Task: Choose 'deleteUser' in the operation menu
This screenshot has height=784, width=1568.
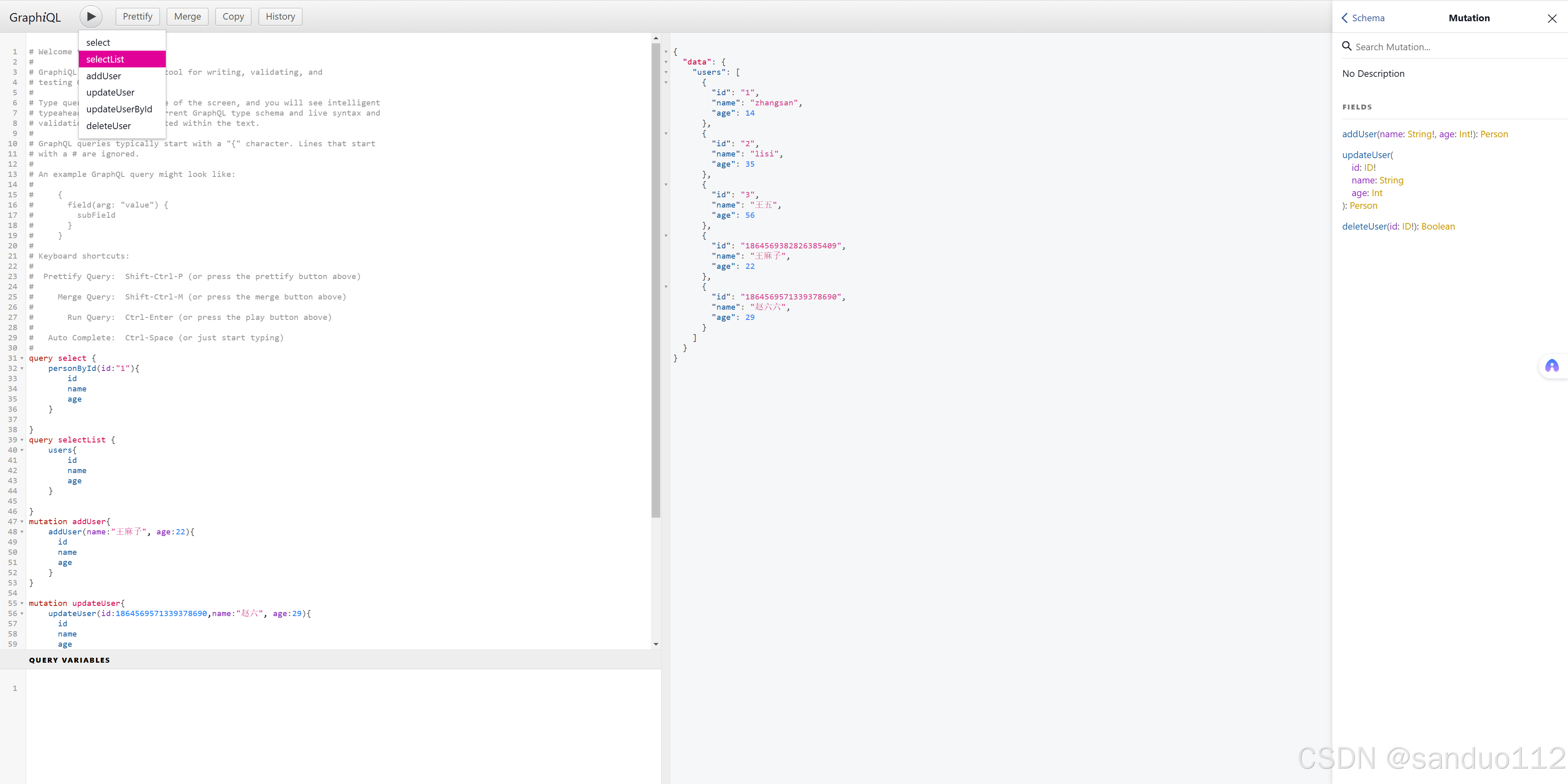Action: [x=122, y=125]
